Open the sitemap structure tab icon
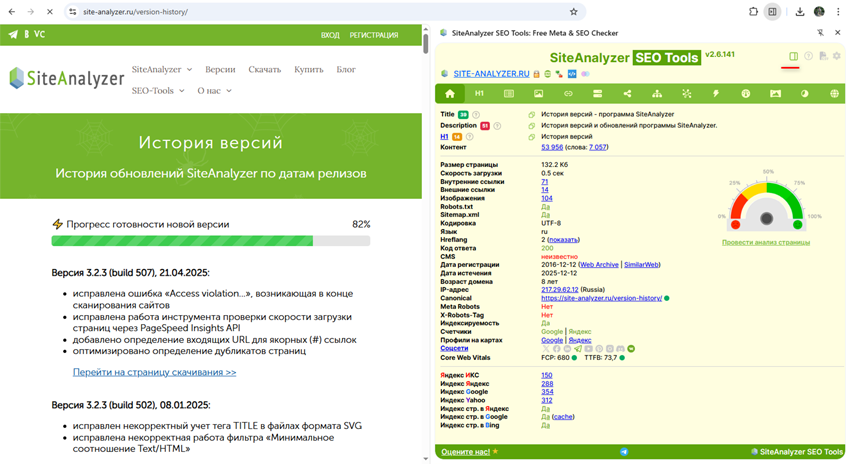The image size is (850, 464). [x=657, y=94]
